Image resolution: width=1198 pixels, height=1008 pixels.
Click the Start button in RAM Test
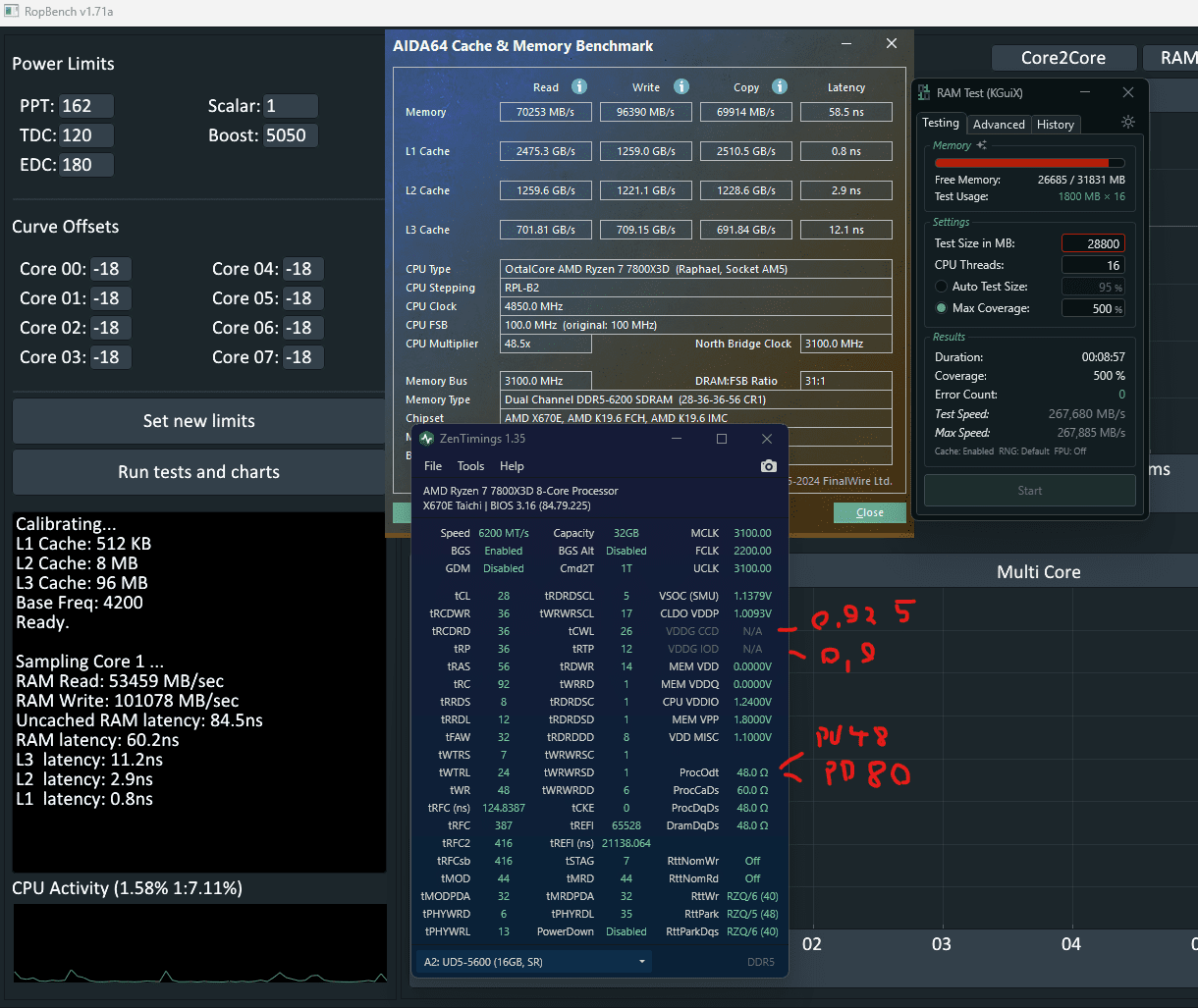coord(1030,491)
